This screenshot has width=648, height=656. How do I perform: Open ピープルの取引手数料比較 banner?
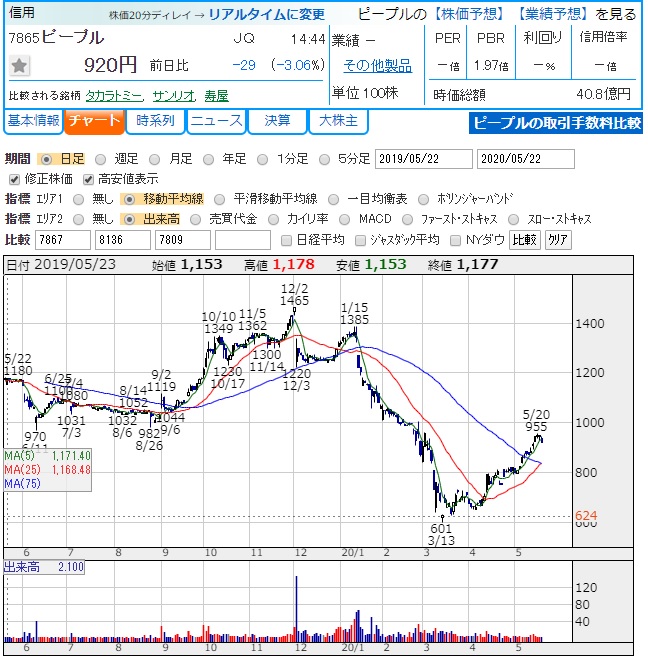point(556,123)
